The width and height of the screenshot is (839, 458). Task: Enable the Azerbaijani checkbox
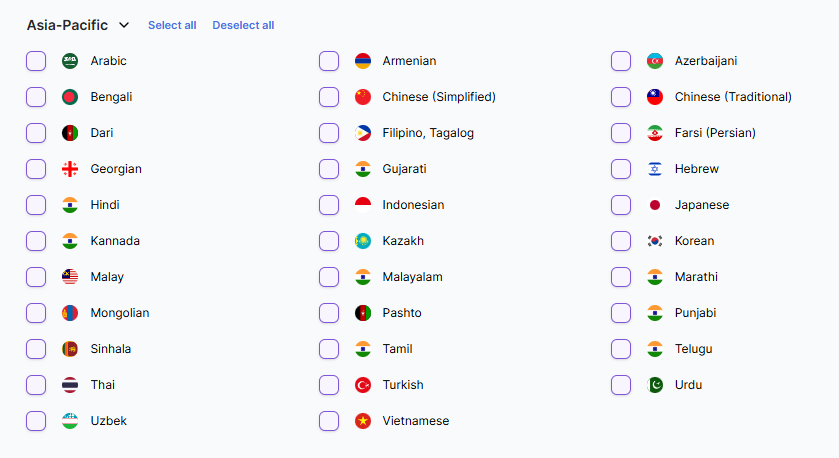621,61
